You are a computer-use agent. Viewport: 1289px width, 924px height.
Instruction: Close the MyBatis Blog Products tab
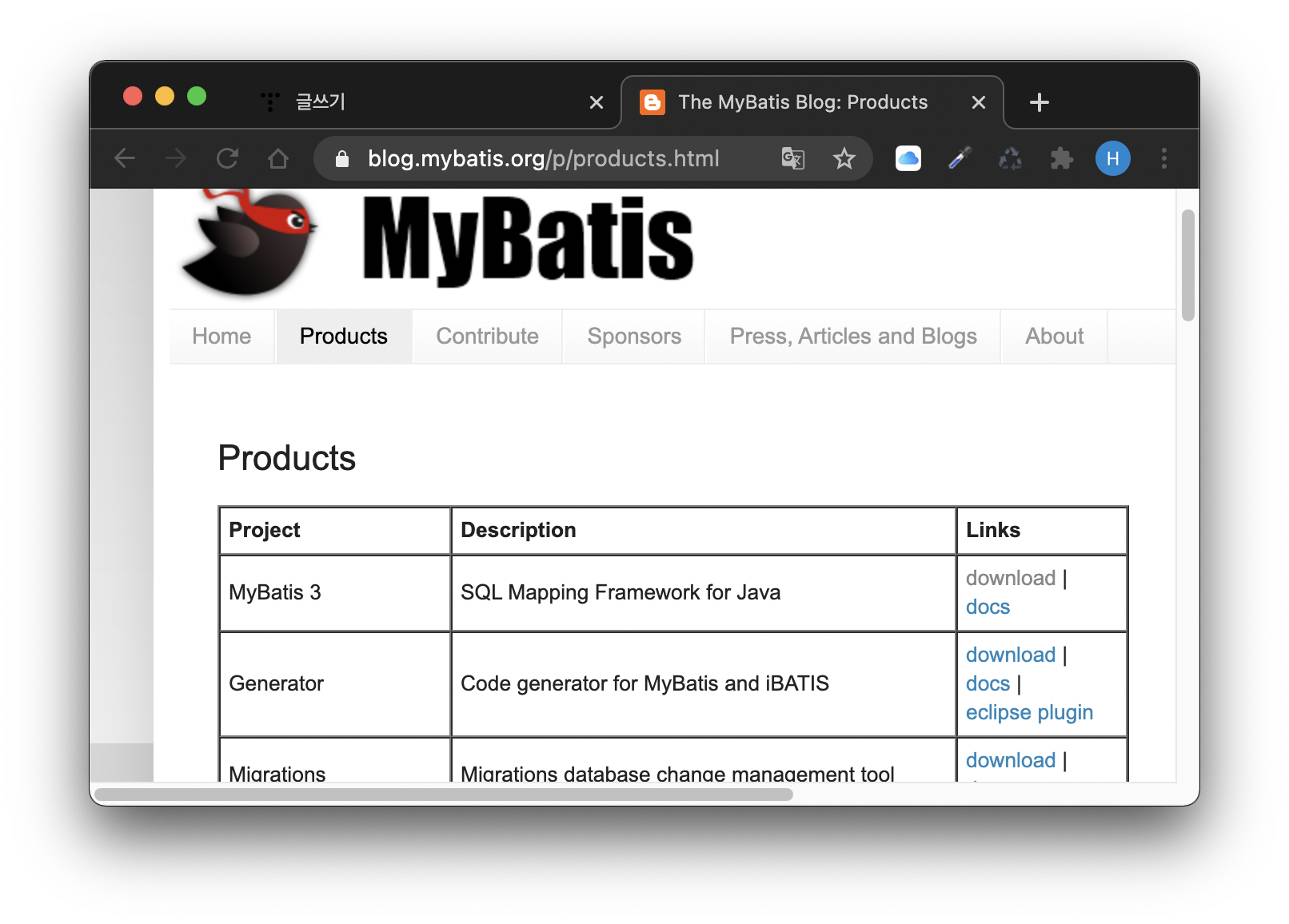click(979, 102)
